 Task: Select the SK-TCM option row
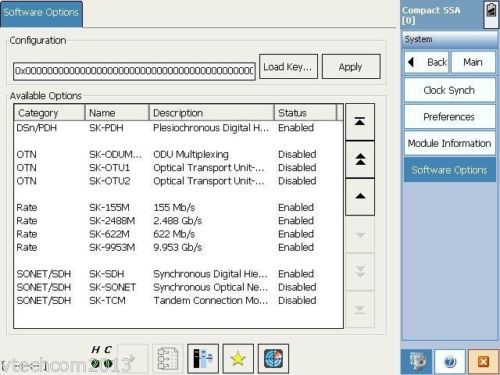coord(178,300)
